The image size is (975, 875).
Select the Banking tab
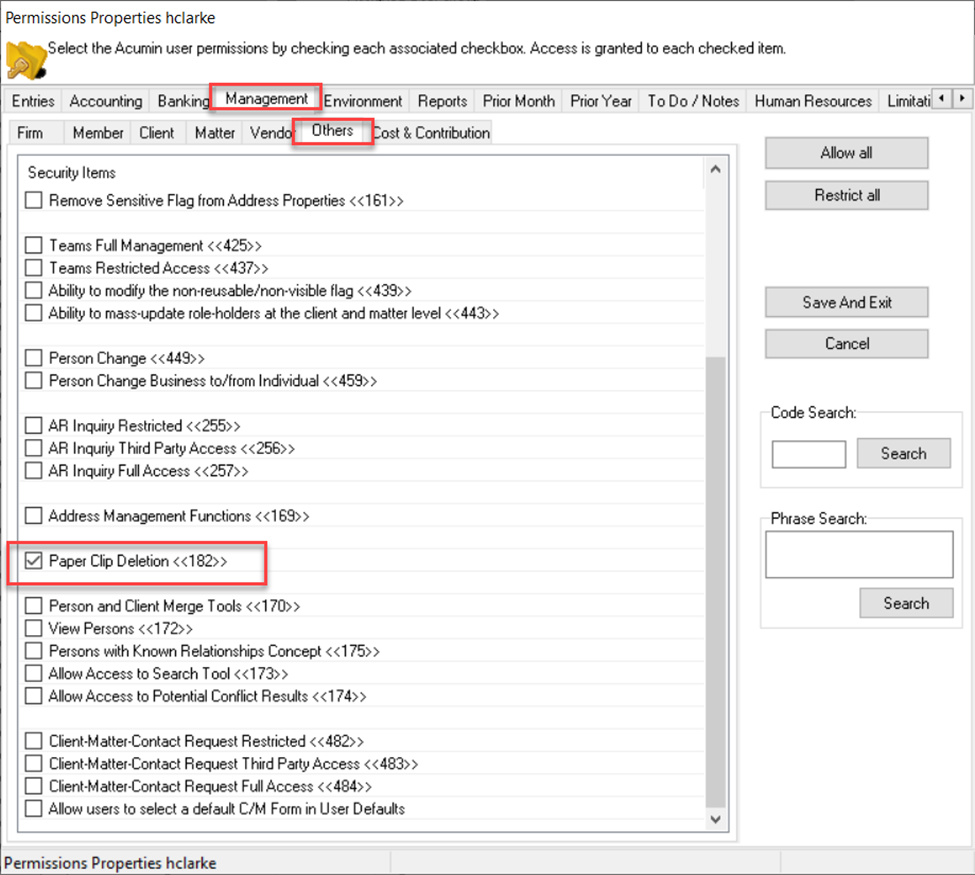183,101
